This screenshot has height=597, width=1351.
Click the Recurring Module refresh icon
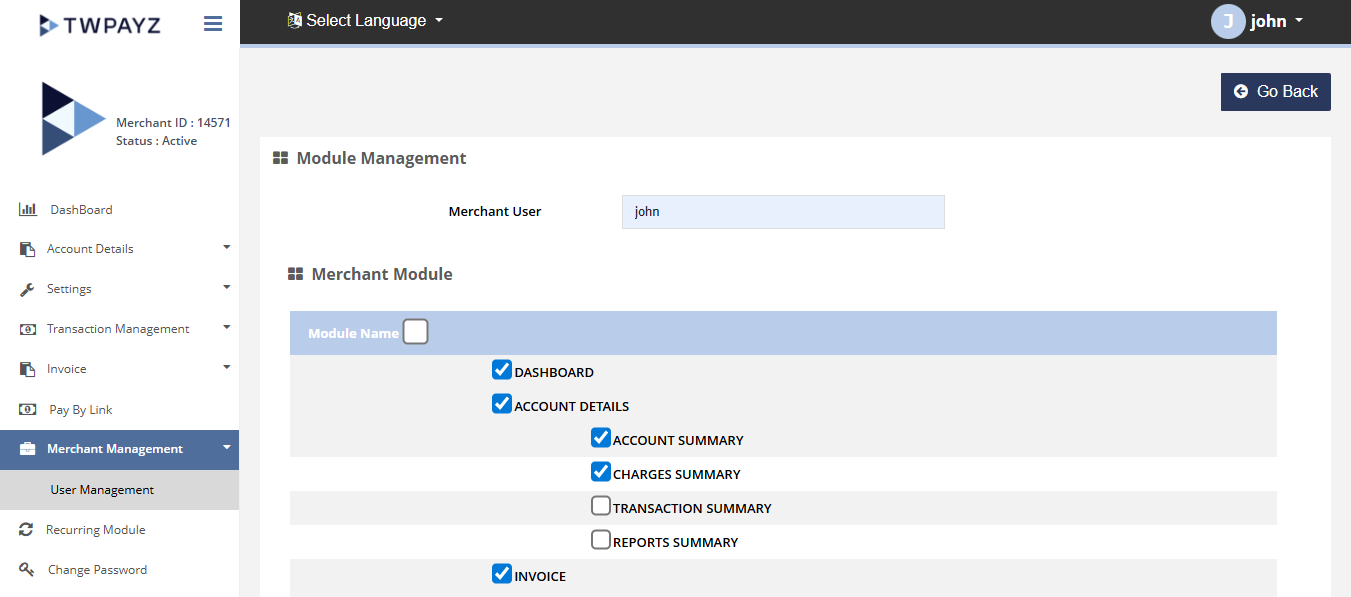coord(27,530)
